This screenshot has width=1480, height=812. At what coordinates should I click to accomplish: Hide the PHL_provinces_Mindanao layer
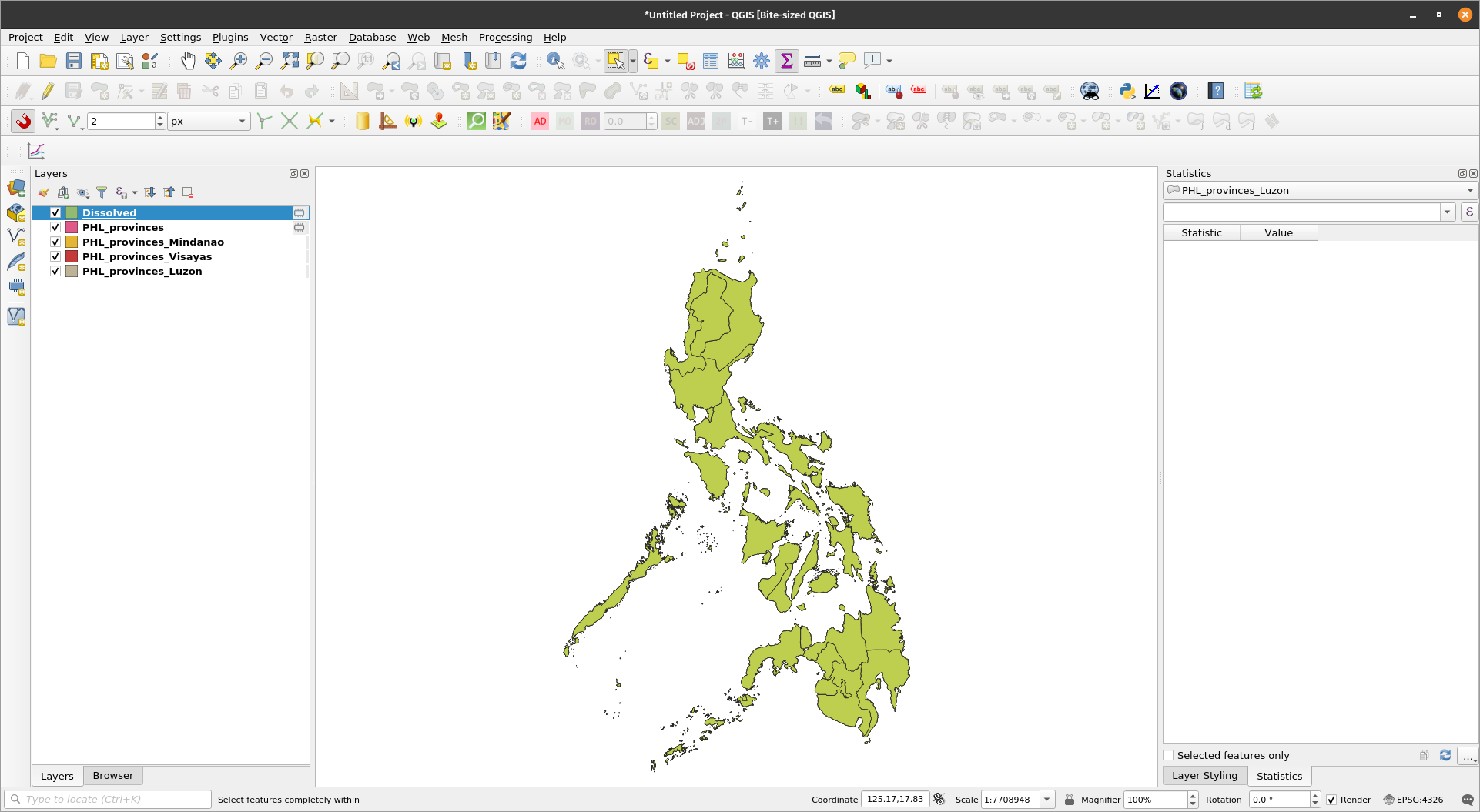click(55, 242)
